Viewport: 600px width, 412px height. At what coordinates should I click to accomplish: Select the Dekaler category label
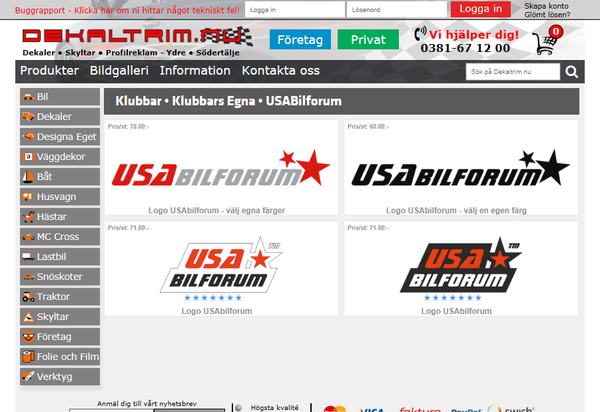click(54, 117)
